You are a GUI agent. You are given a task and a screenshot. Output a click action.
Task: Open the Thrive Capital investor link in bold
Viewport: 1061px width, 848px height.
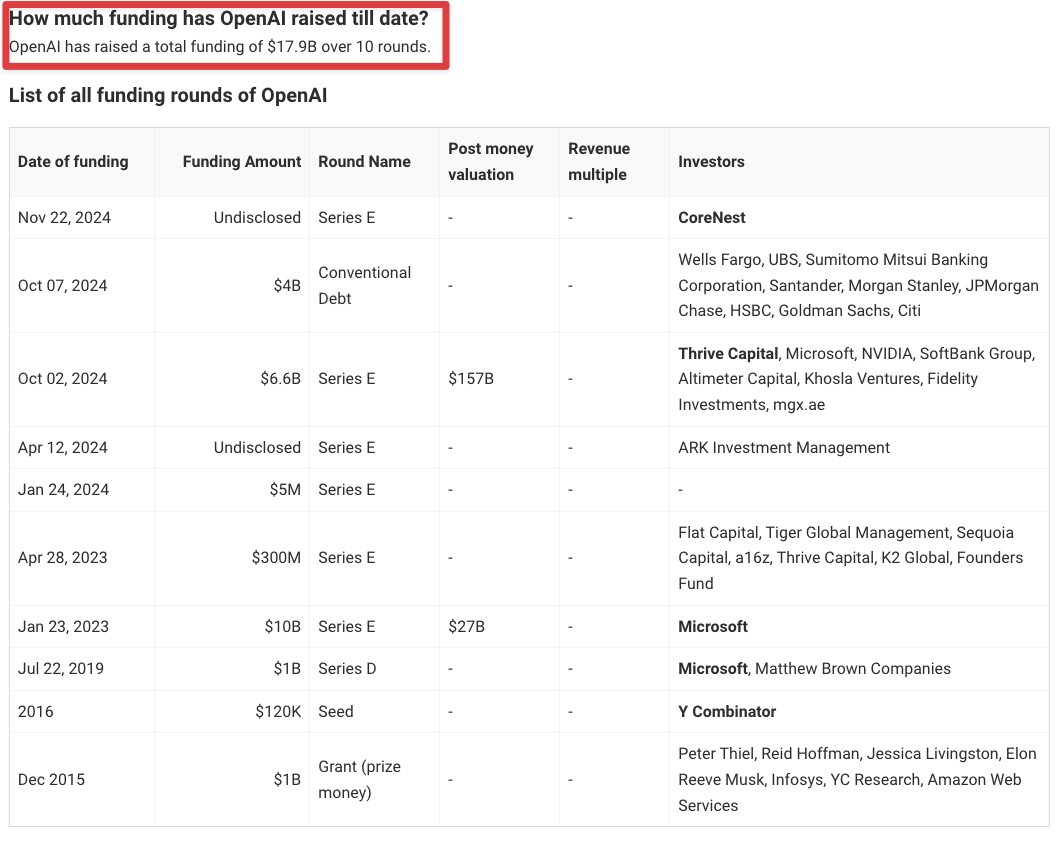[x=727, y=354]
